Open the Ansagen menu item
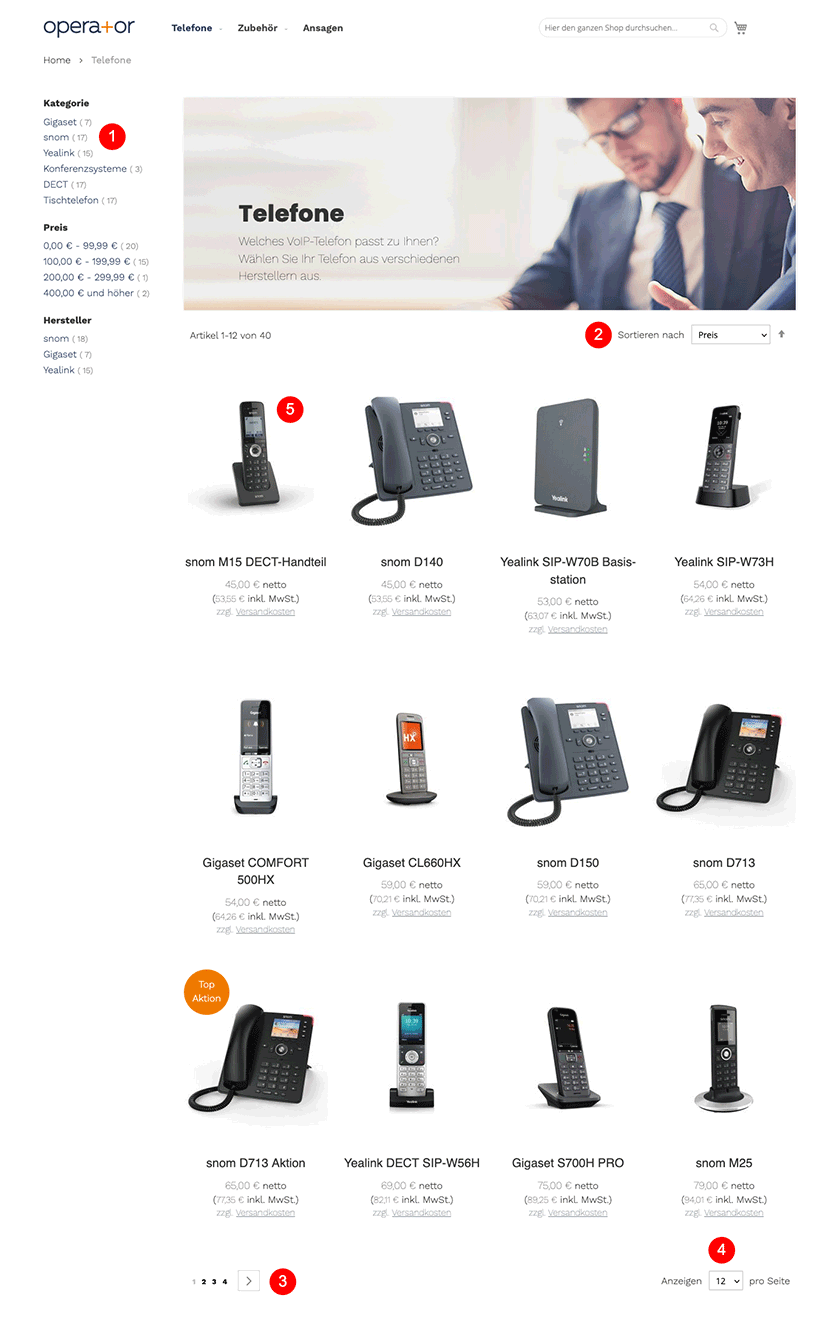This screenshot has width=840, height=1325. coord(323,28)
